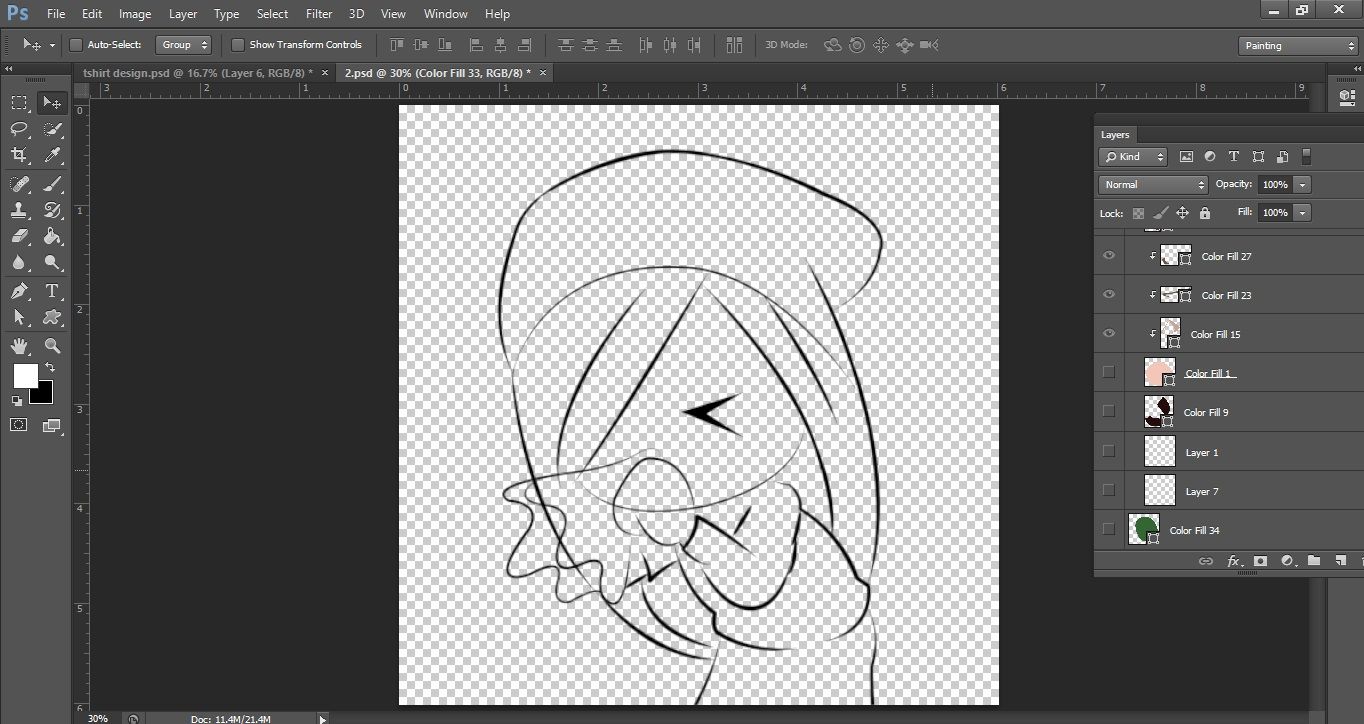Select the Dodge tool

pyautogui.click(x=52, y=263)
